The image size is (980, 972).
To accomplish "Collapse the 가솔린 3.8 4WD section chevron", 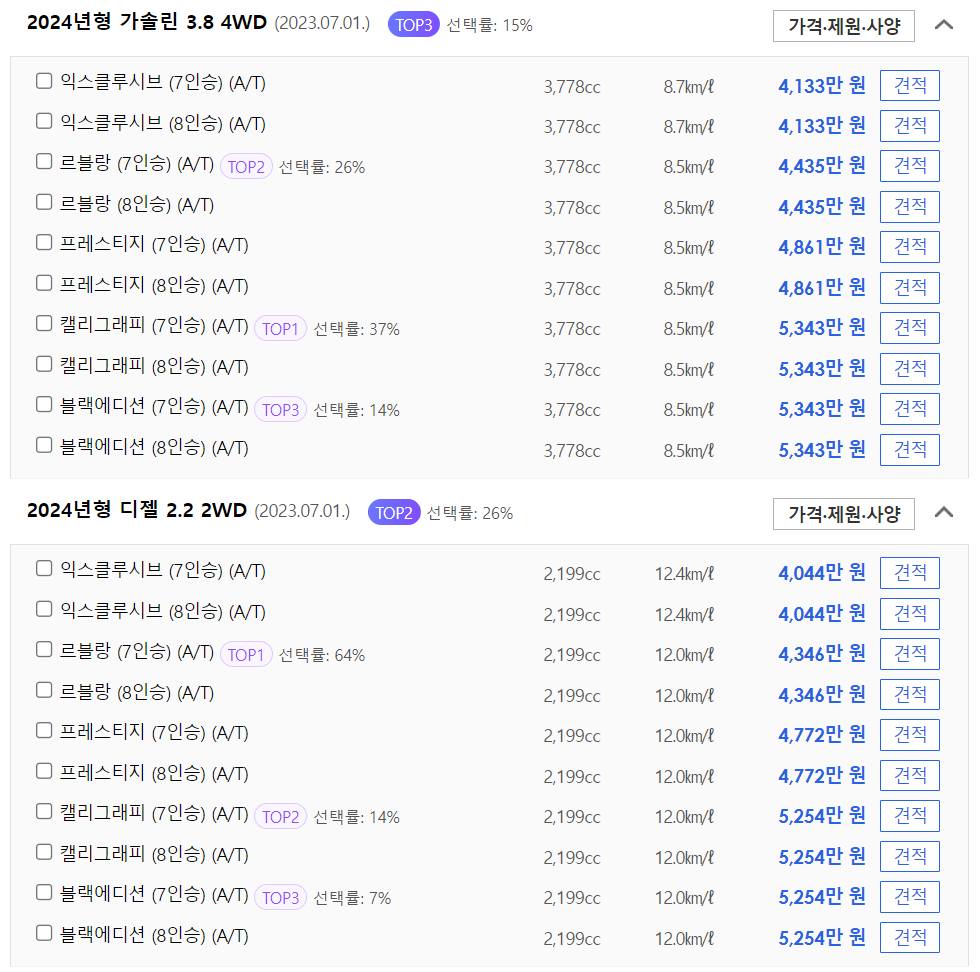I will (944, 25).
